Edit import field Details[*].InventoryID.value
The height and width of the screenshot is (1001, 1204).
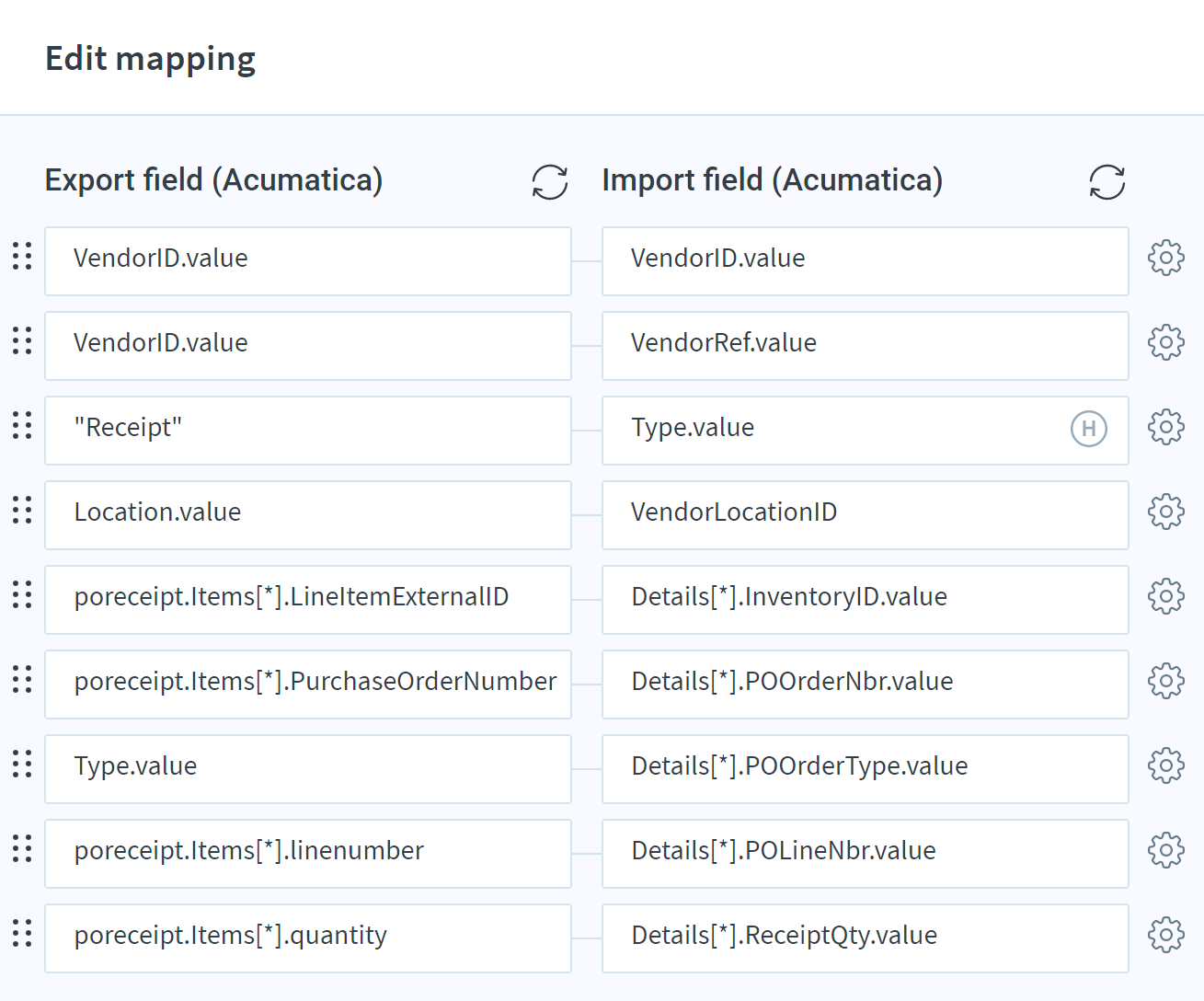point(866,600)
